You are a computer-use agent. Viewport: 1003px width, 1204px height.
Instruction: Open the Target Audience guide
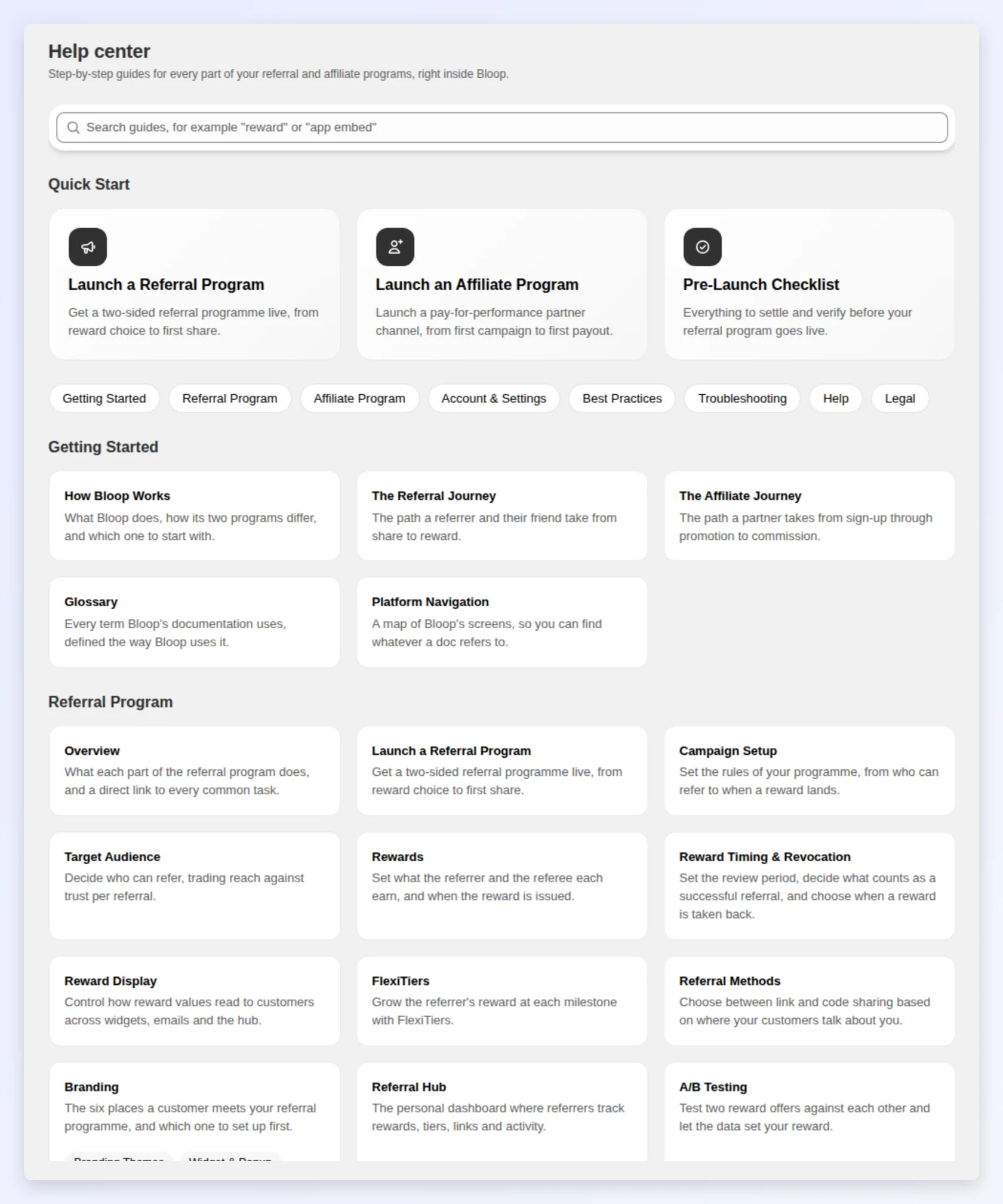pos(195,886)
